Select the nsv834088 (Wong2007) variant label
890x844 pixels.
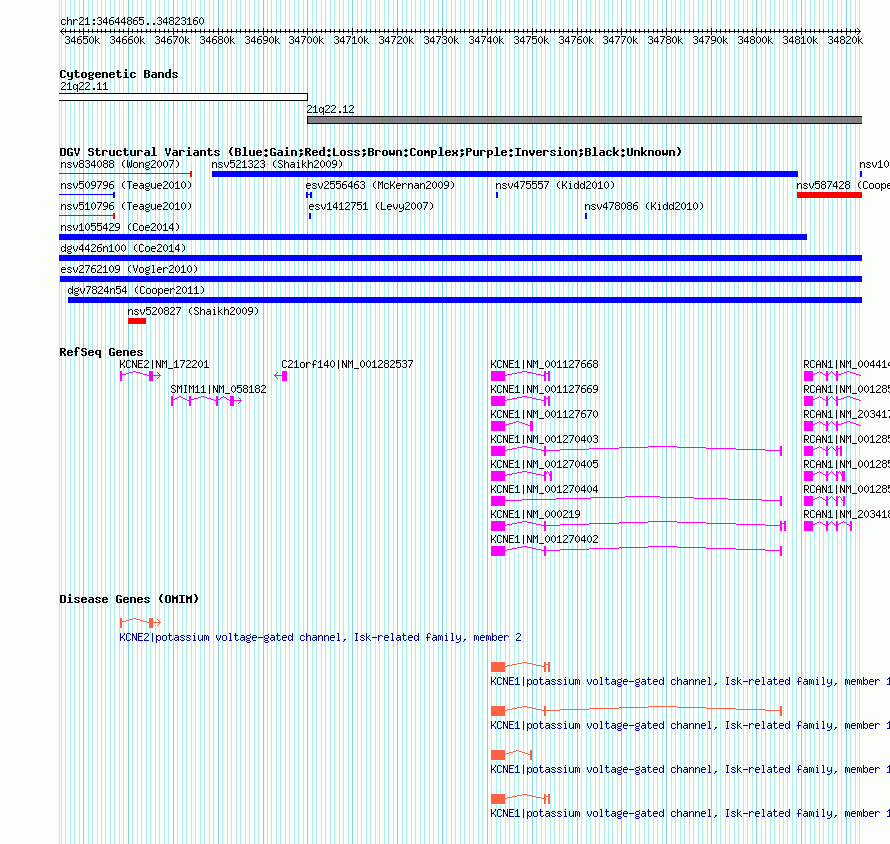(120, 165)
